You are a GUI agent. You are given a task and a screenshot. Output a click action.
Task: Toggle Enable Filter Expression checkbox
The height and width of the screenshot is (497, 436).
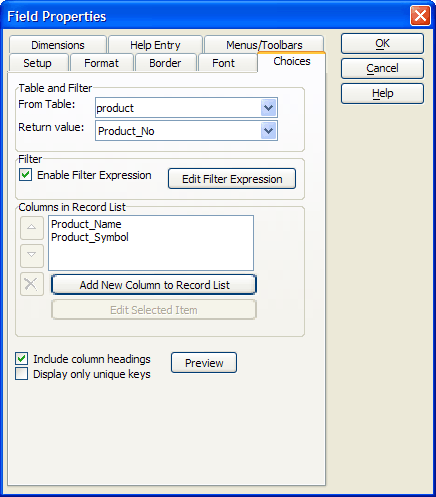pos(25,175)
